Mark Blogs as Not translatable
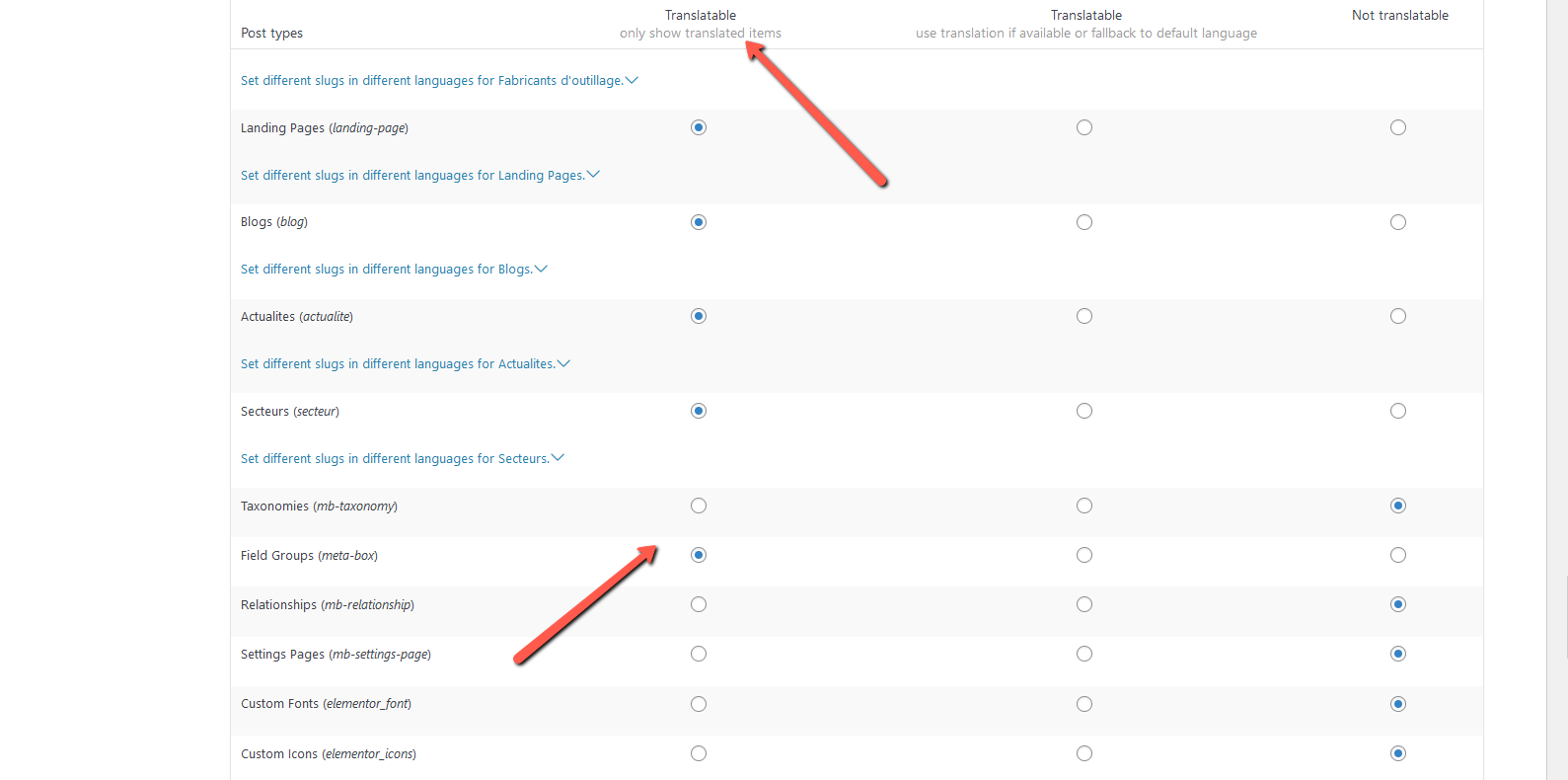 [1398, 222]
